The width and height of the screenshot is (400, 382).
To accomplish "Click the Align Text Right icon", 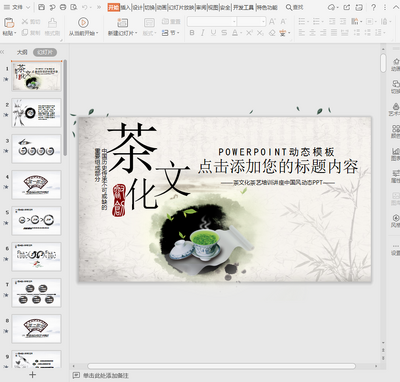I will coord(323,33).
